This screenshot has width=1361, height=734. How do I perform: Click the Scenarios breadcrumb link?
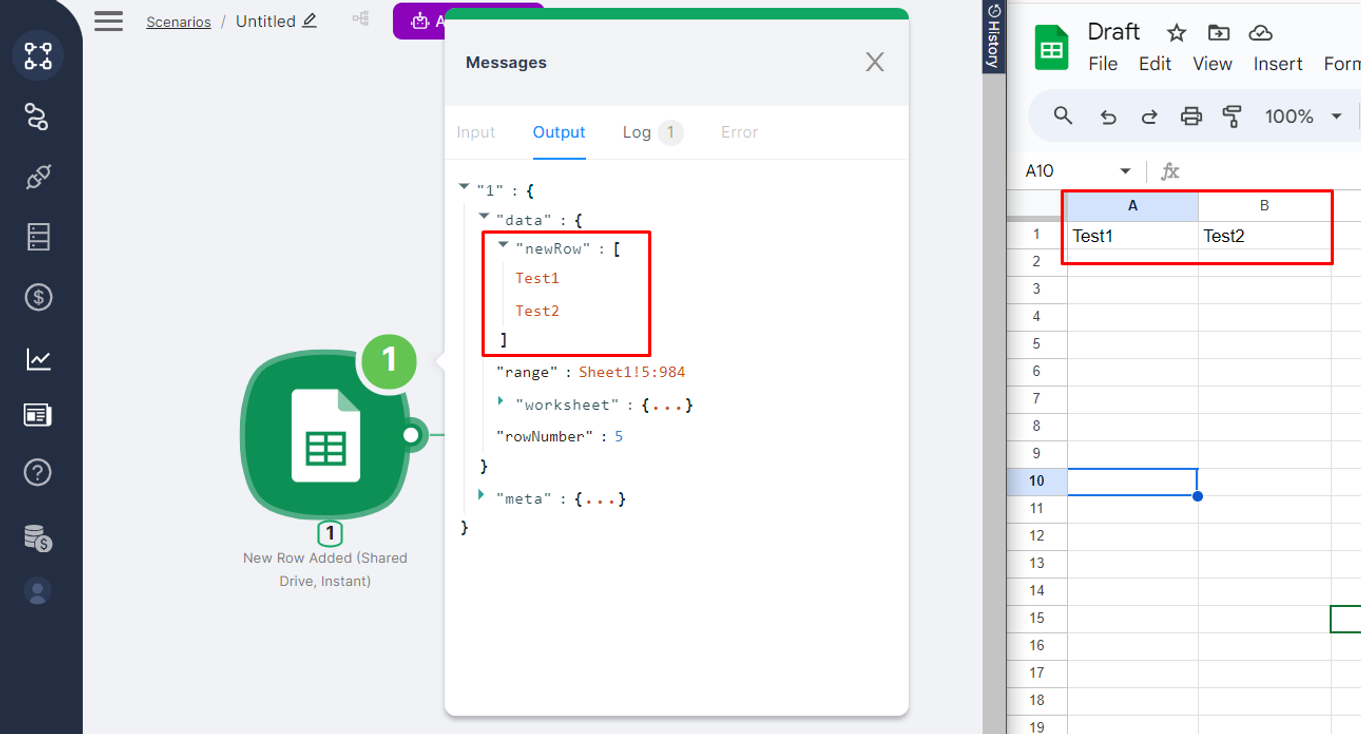pyautogui.click(x=178, y=22)
